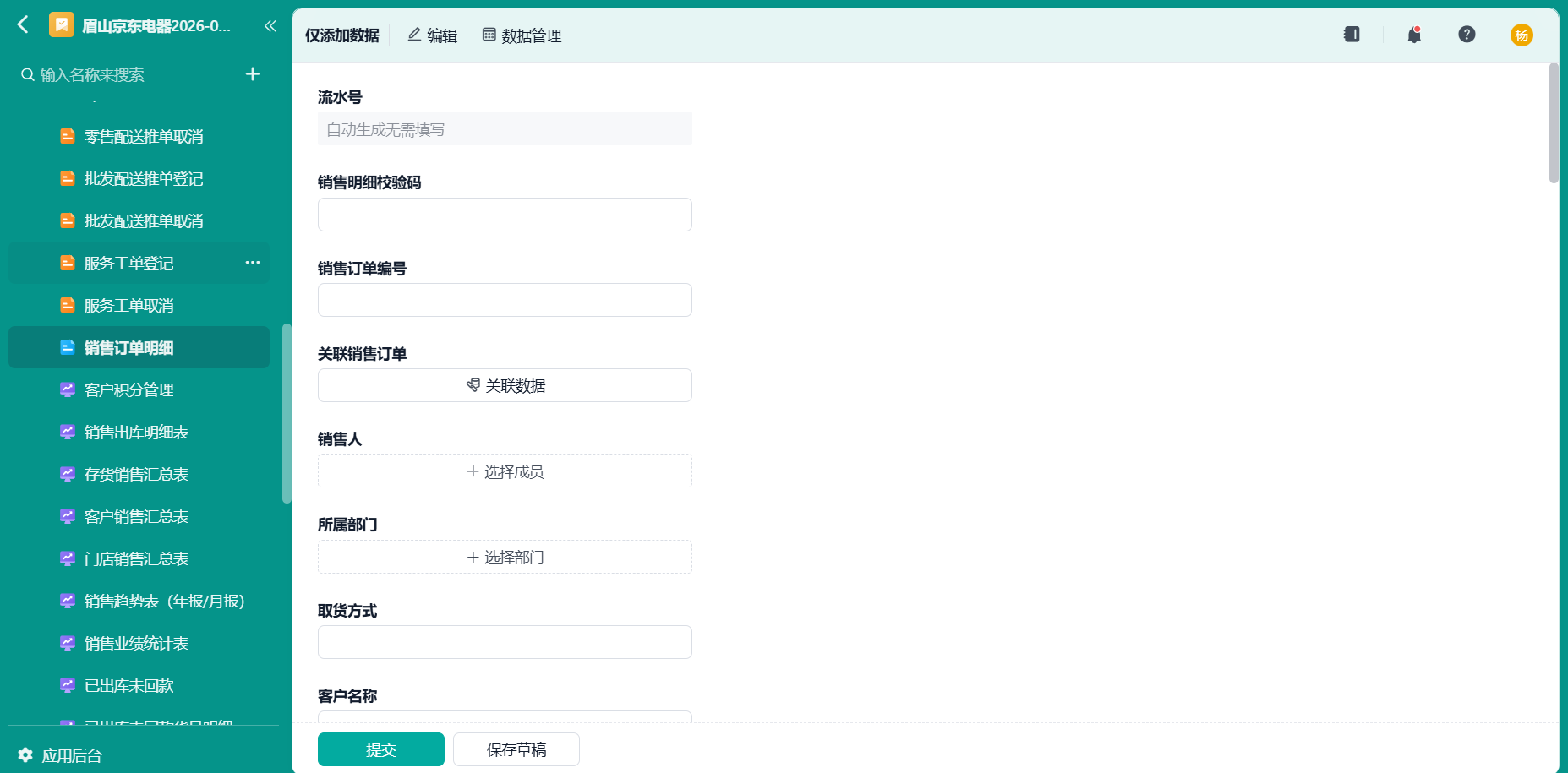
Task: Click the report icon beside 客户销售汇总表
Action: coord(68,516)
